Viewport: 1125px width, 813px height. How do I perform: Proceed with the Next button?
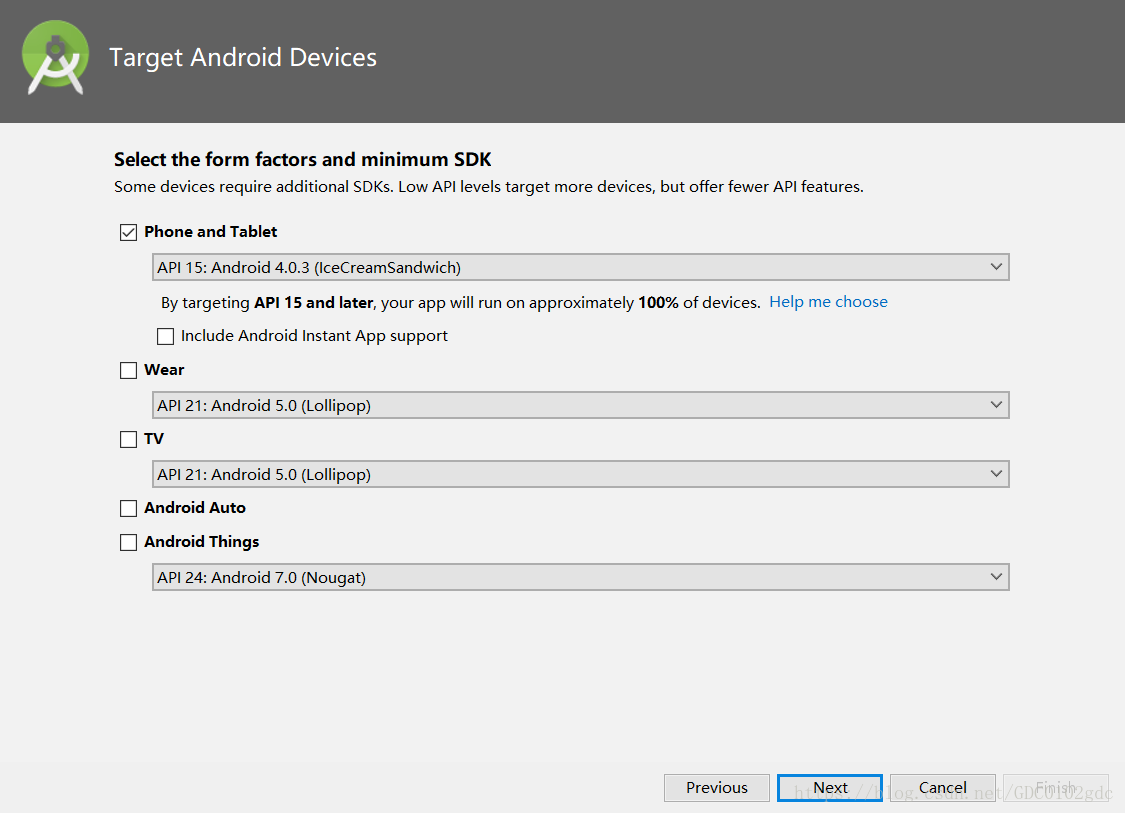click(830, 787)
